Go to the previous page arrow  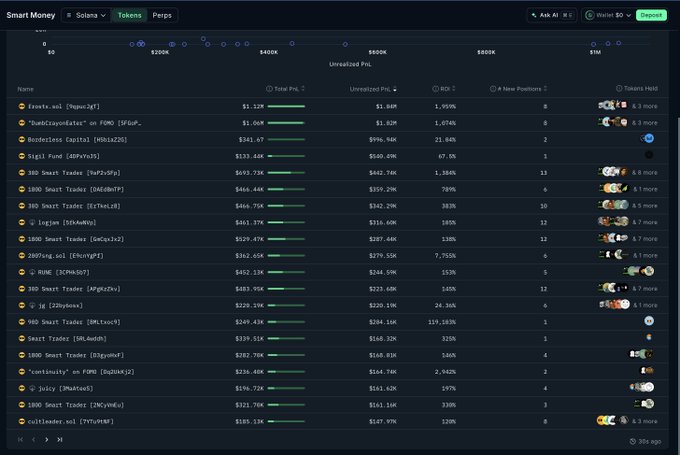pyautogui.click(x=33, y=439)
